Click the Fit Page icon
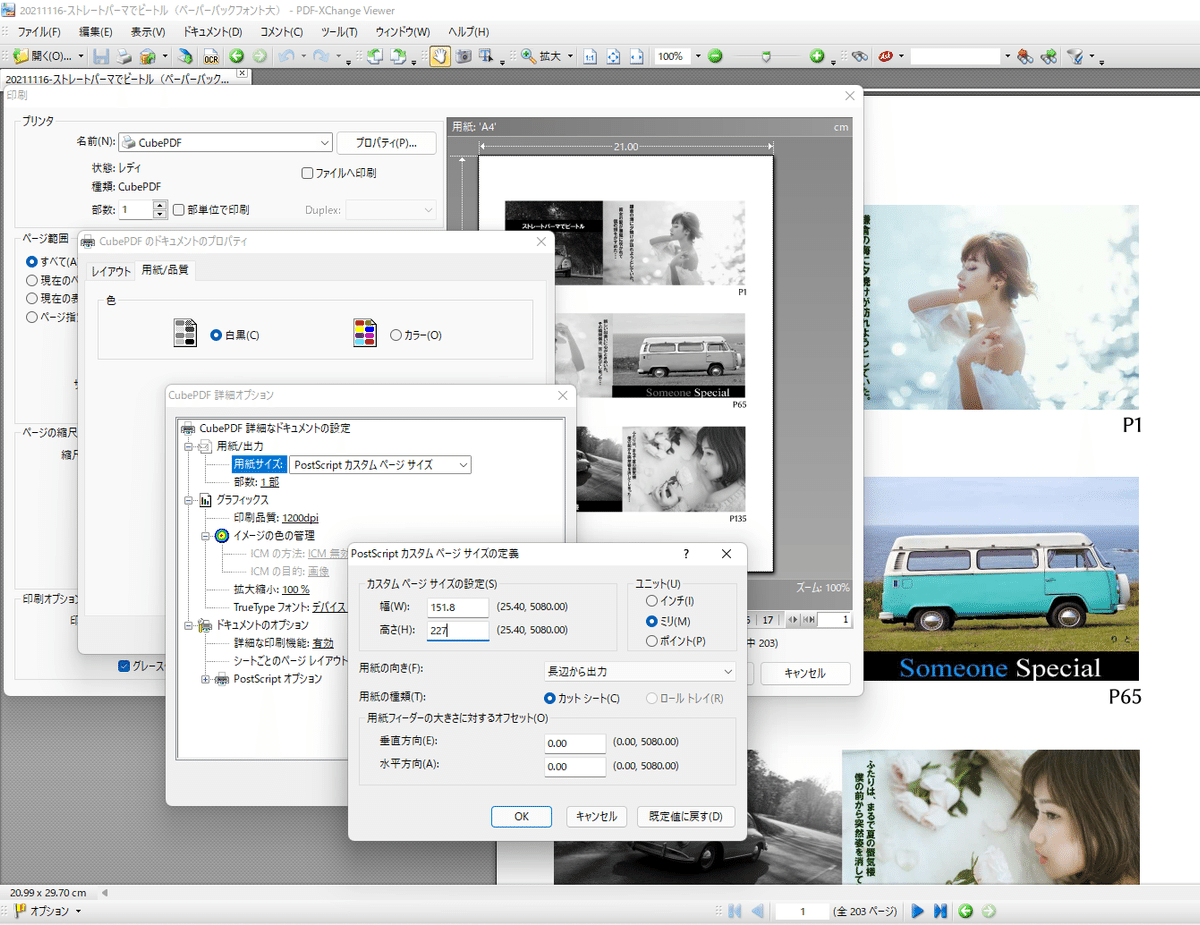Screen dimensions: 1200x925 click(614, 56)
